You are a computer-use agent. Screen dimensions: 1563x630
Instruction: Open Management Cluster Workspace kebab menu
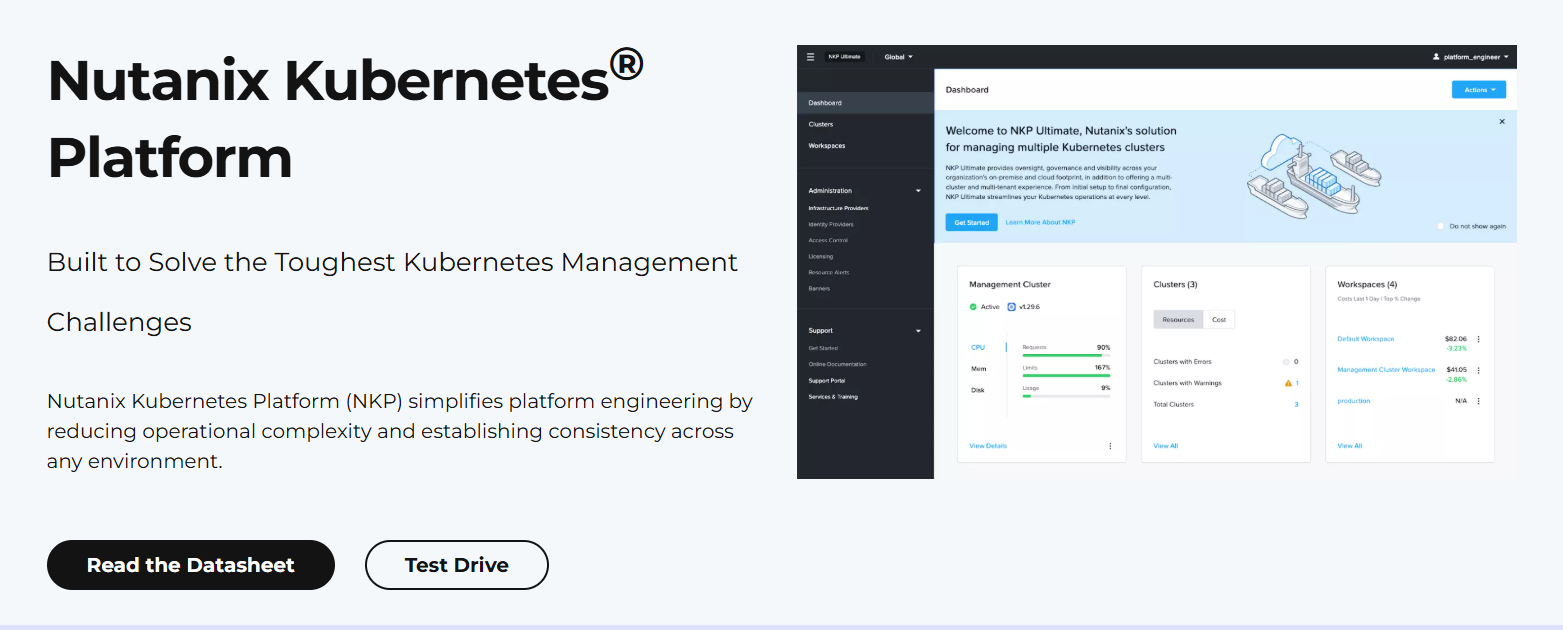(1478, 370)
